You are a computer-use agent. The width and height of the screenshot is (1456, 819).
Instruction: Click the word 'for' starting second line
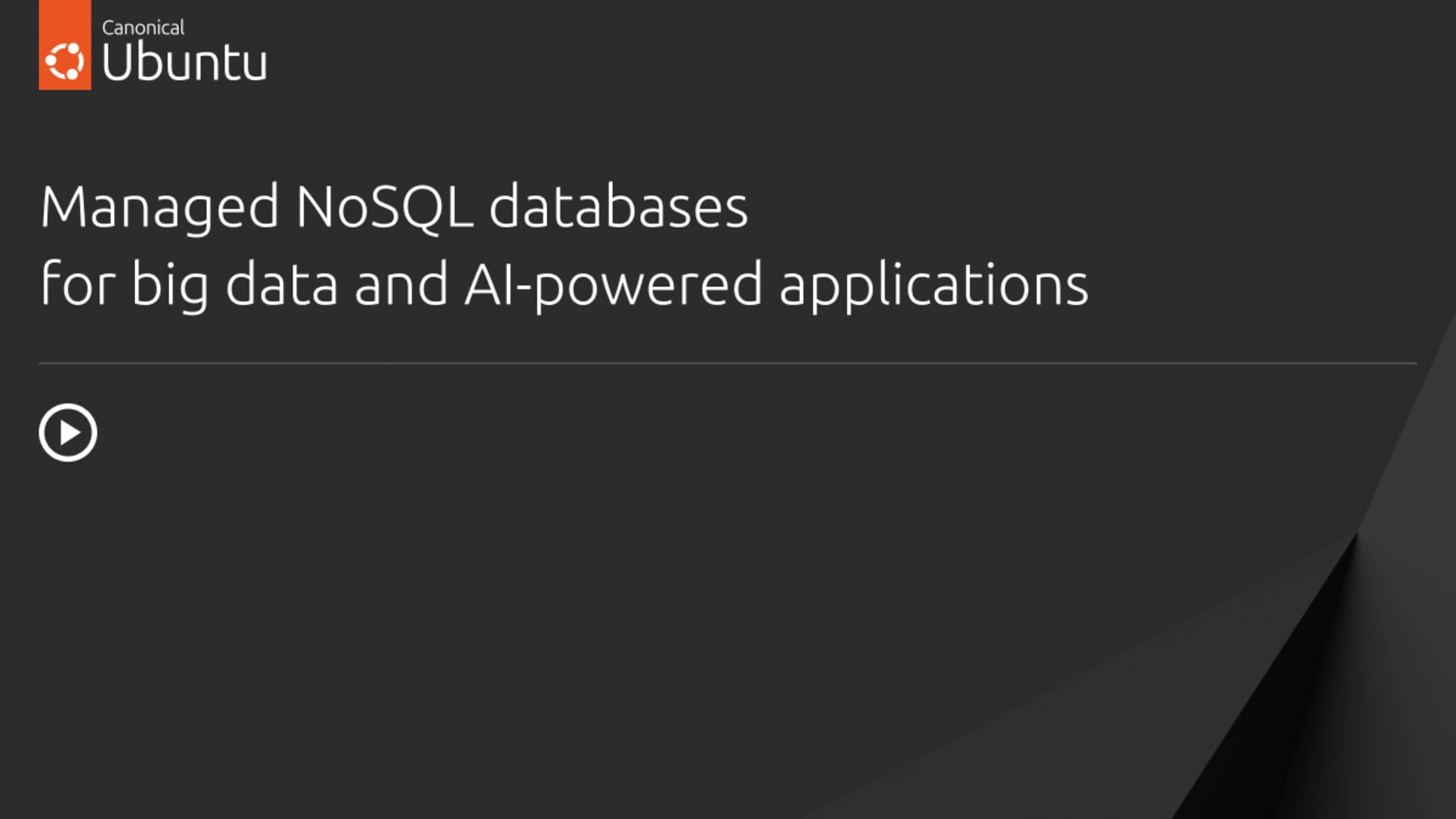pos(78,285)
